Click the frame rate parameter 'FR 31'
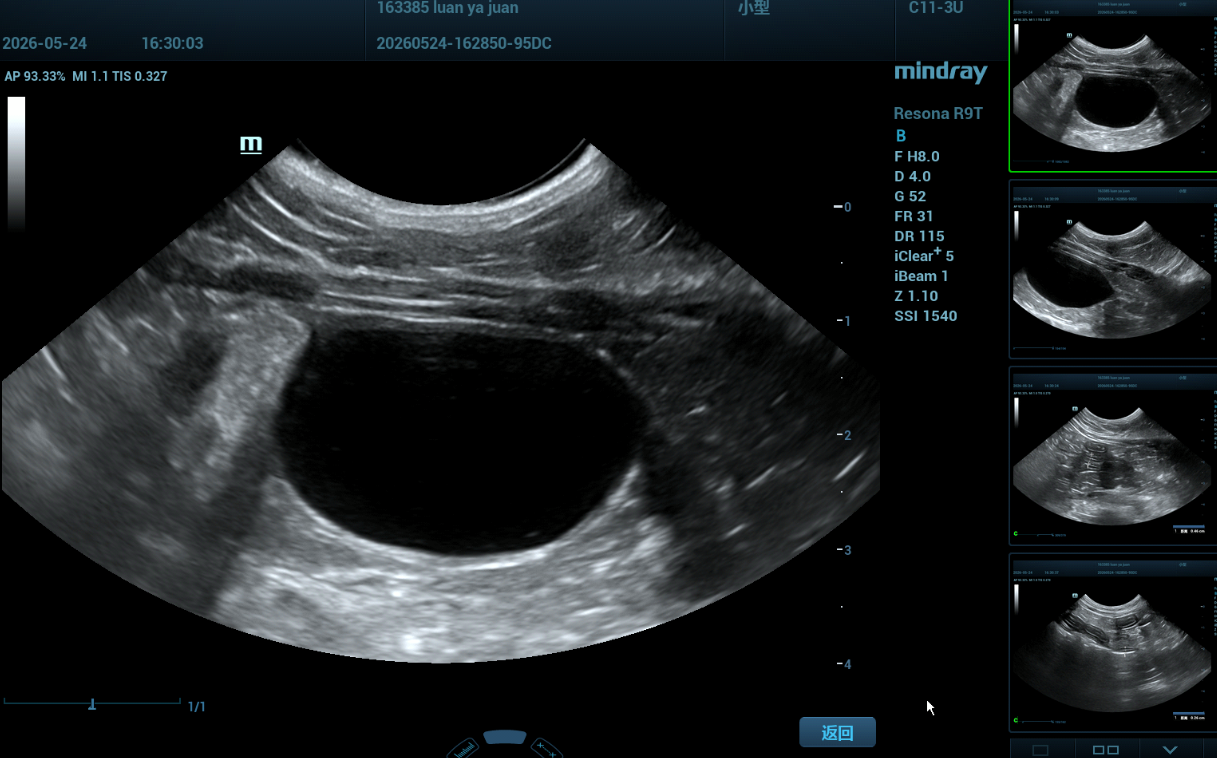This screenshot has height=758, width=1217. (914, 216)
